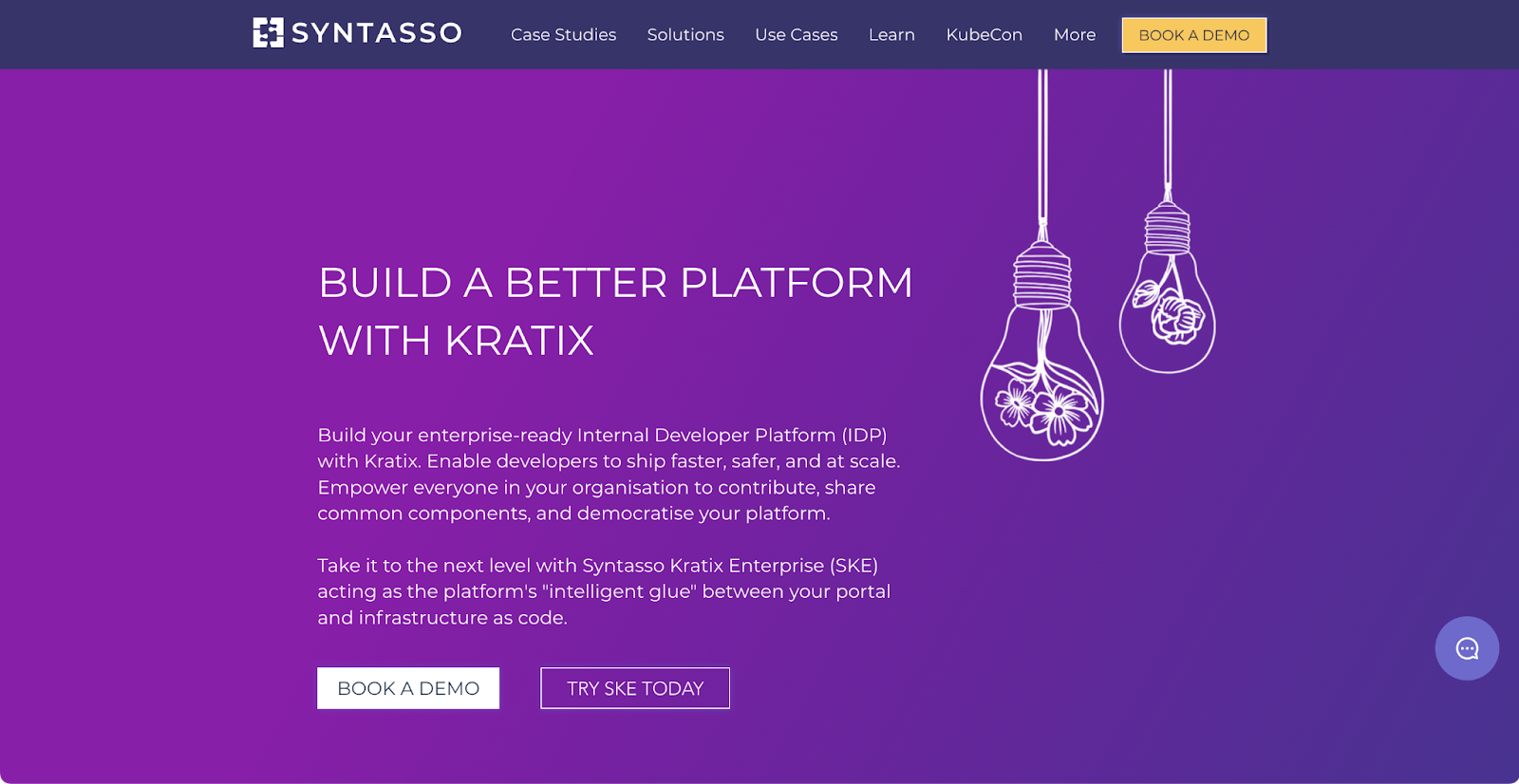Viewport: 1519px width, 784px height.
Task: Click the paragraph starting "Build your enterprise-ready"
Action: pos(609,474)
